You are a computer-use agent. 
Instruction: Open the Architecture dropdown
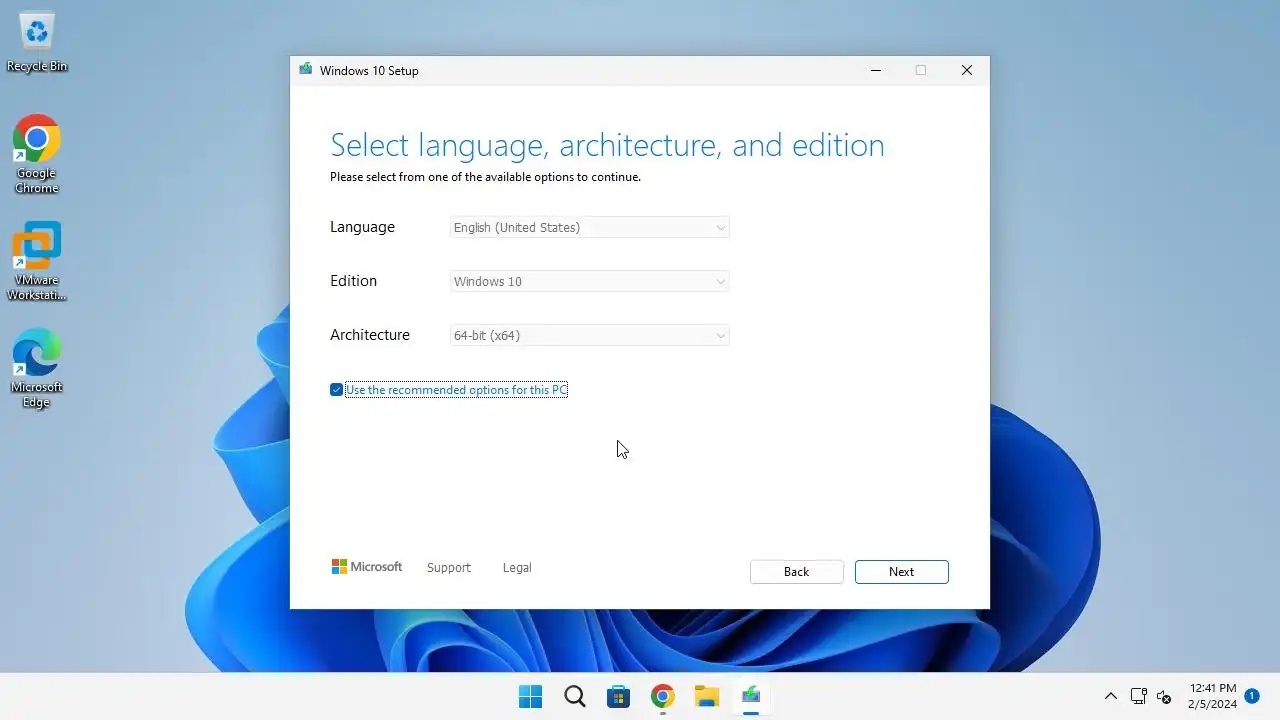coord(590,336)
